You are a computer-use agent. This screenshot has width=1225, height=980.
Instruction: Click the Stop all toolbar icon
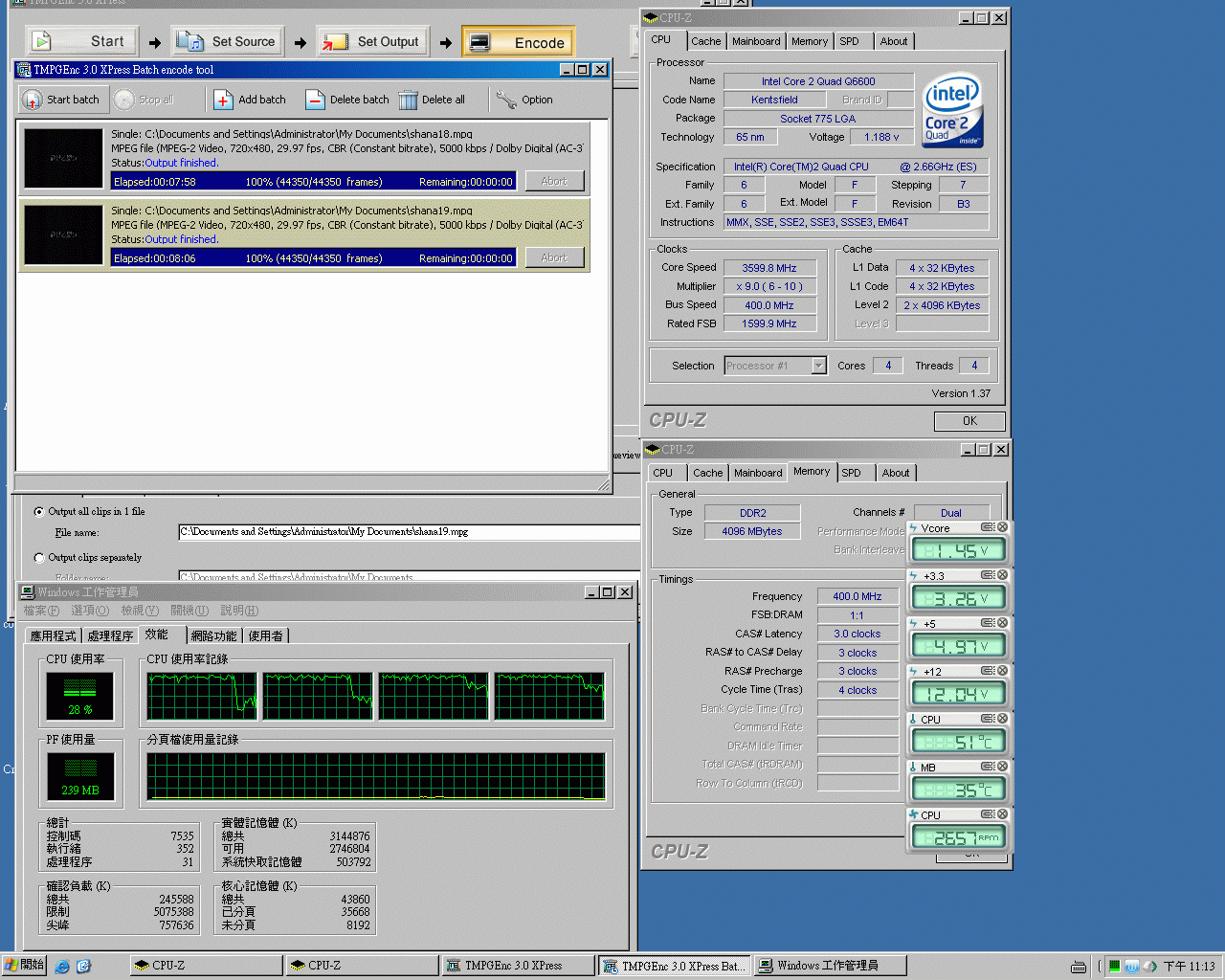124,100
